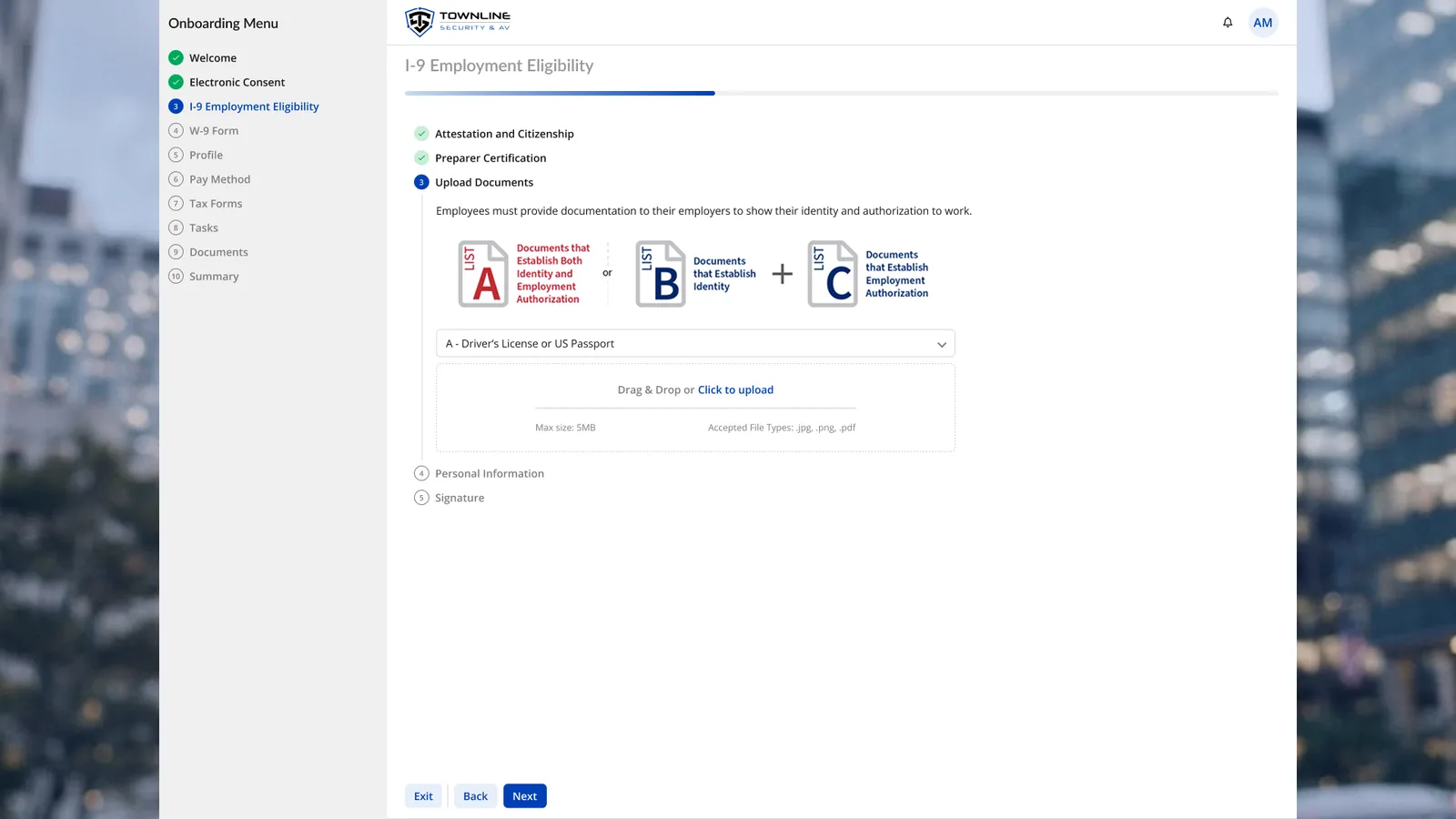Go to Welcome in the onboarding menu

(x=213, y=57)
